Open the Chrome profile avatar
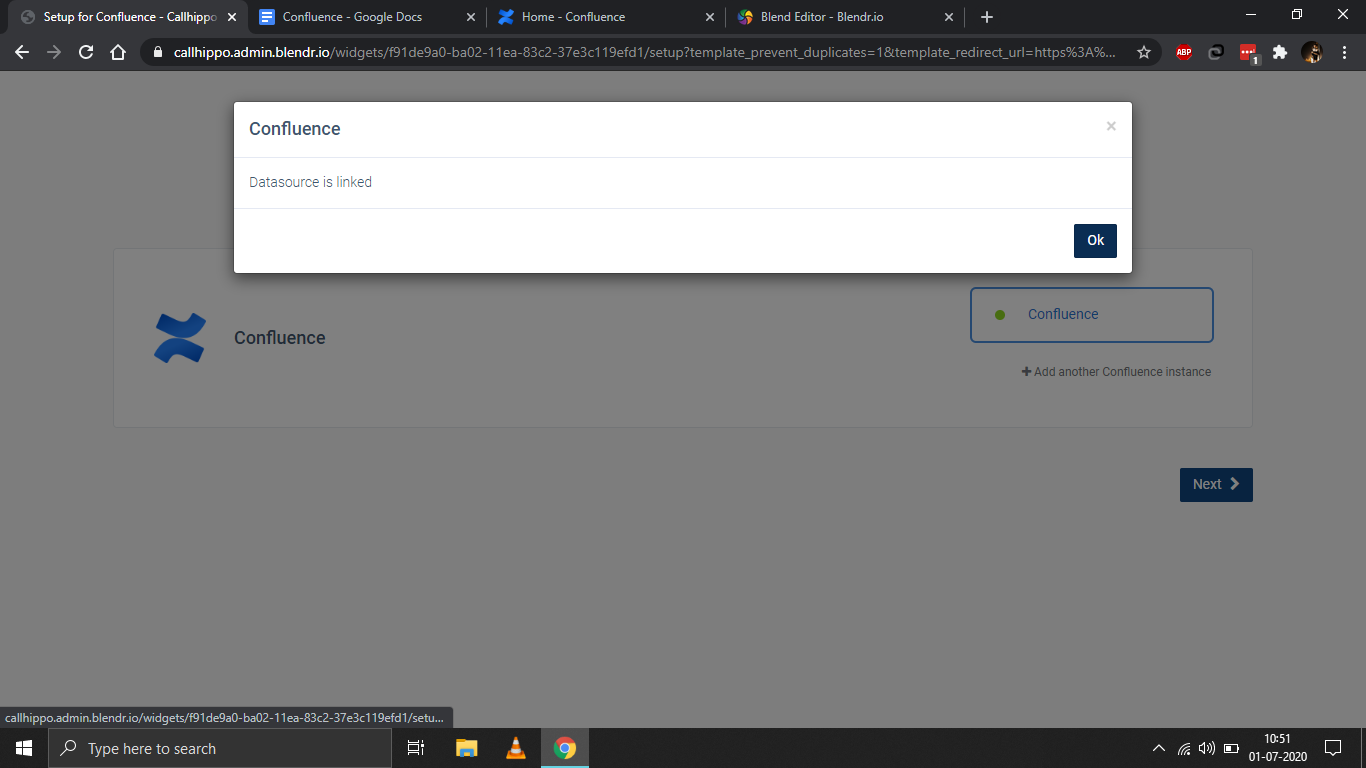The height and width of the screenshot is (768, 1366). 1312,53
